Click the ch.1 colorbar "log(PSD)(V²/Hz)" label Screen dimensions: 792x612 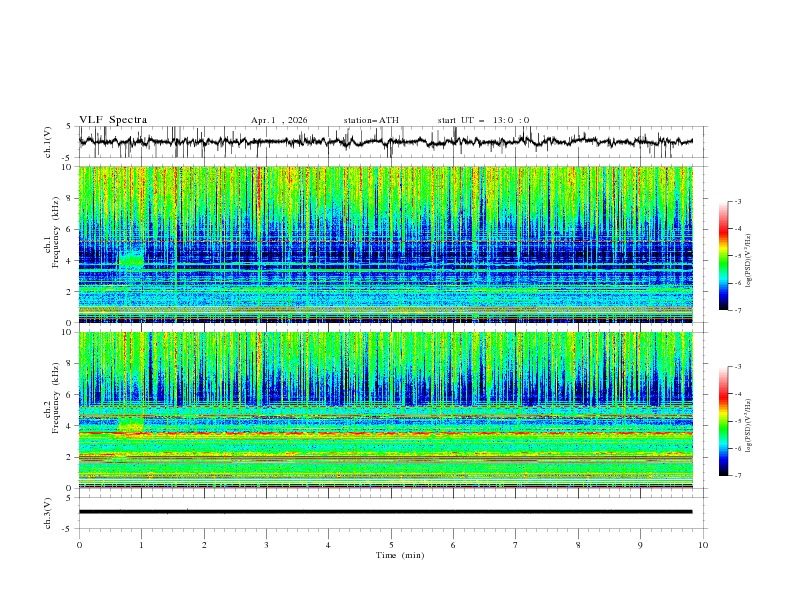tap(749, 261)
